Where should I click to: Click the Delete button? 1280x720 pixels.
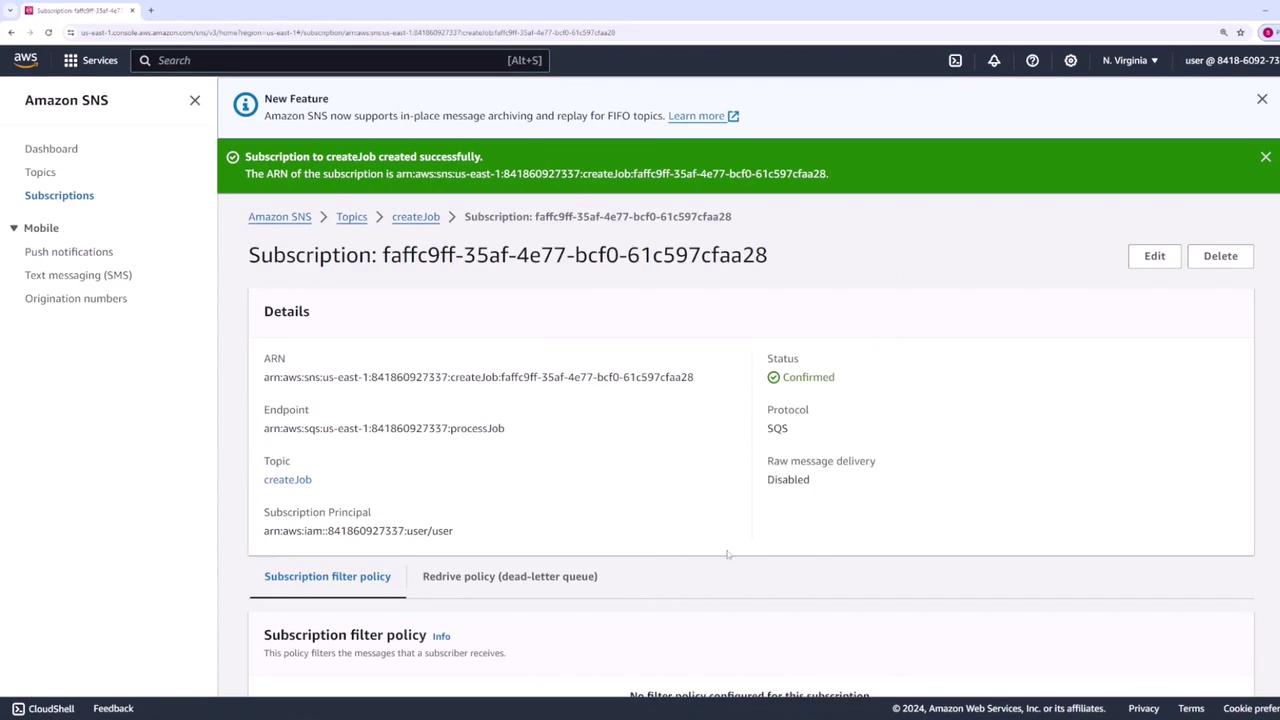1220,256
